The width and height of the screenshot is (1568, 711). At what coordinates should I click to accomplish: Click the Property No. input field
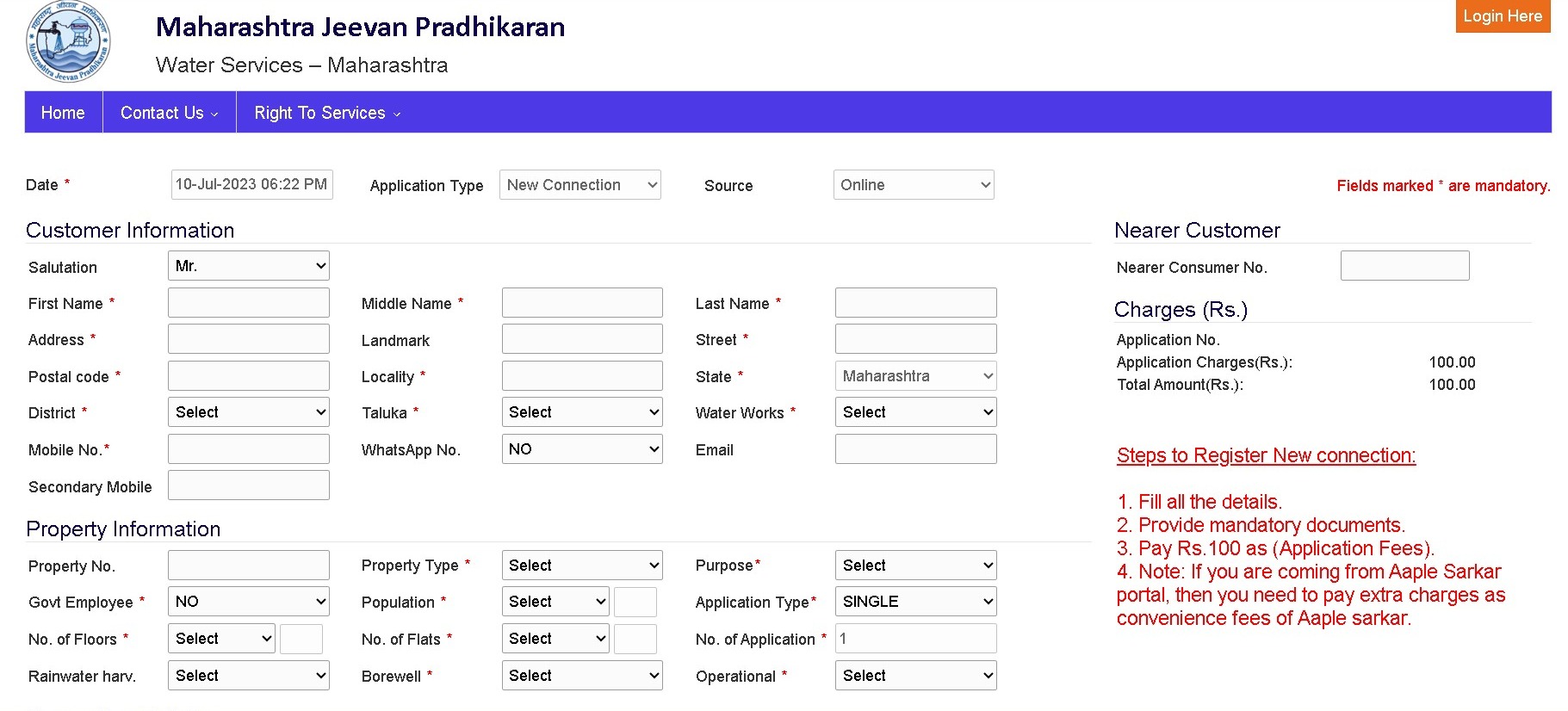tap(249, 566)
